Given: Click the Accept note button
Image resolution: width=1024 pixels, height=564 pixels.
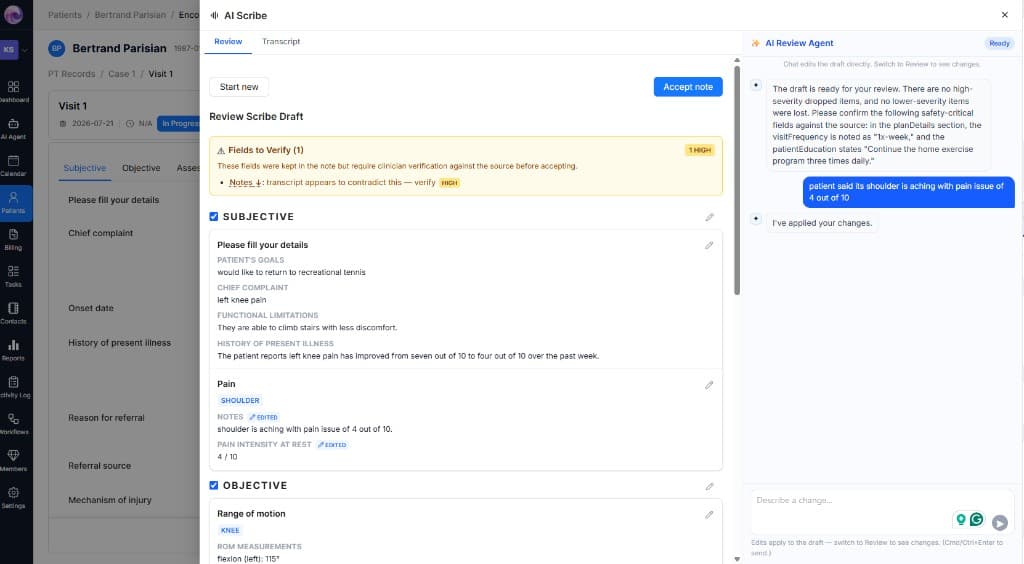Looking at the screenshot, I should click(x=688, y=87).
